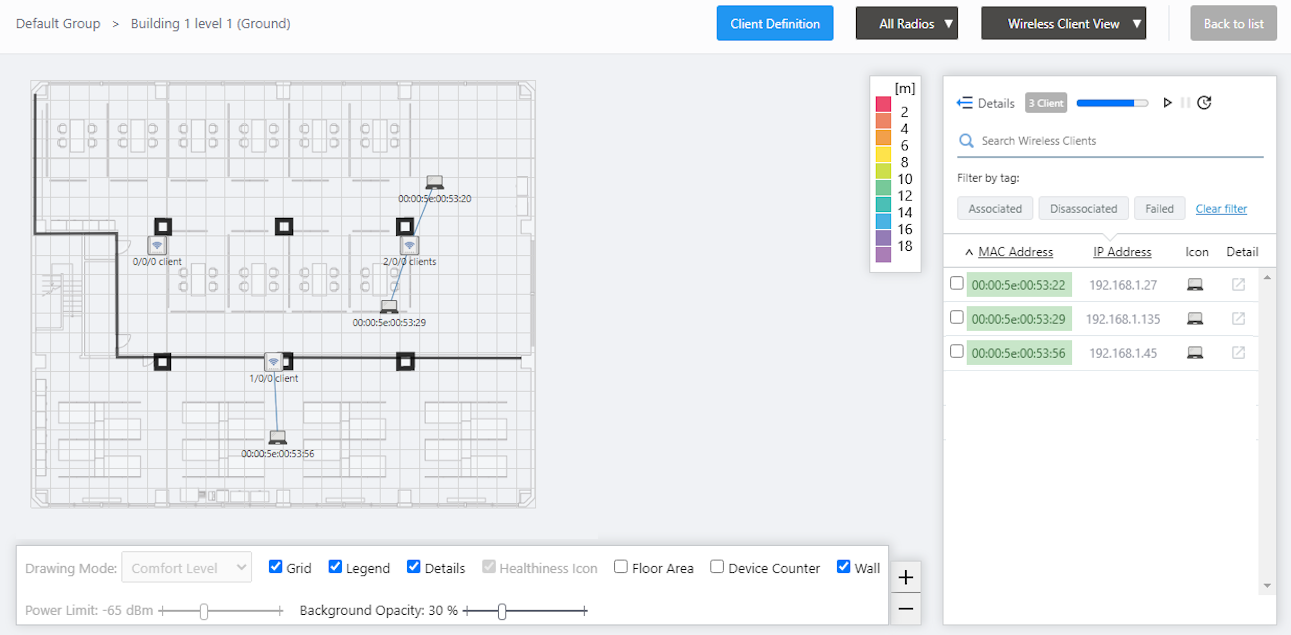Zoom out the floor map
The height and width of the screenshot is (635, 1291).
[906, 608]
